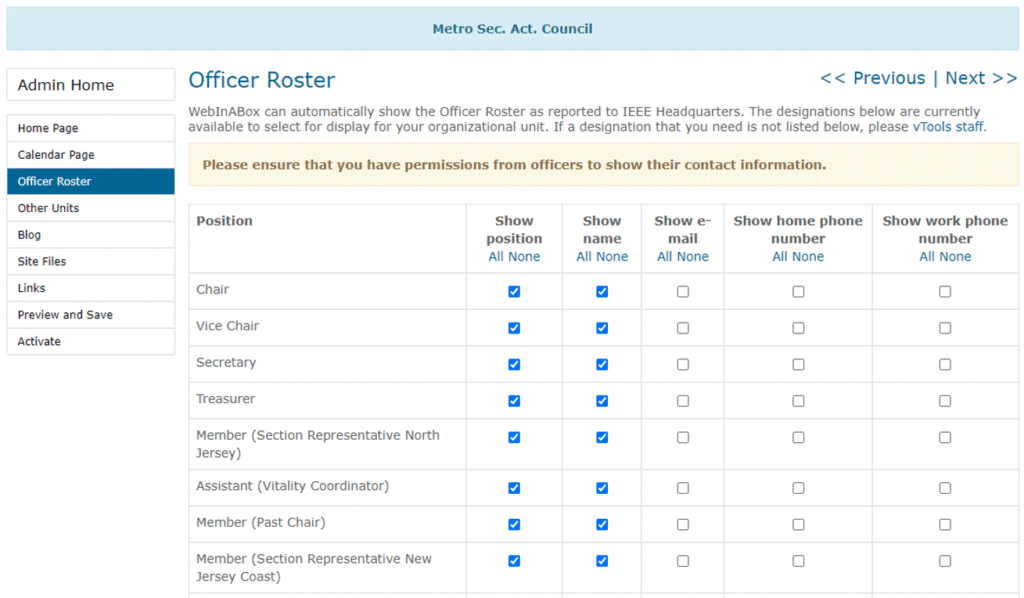Select All under Show work phone number
1024x598 pixels.
pos(927,257)
